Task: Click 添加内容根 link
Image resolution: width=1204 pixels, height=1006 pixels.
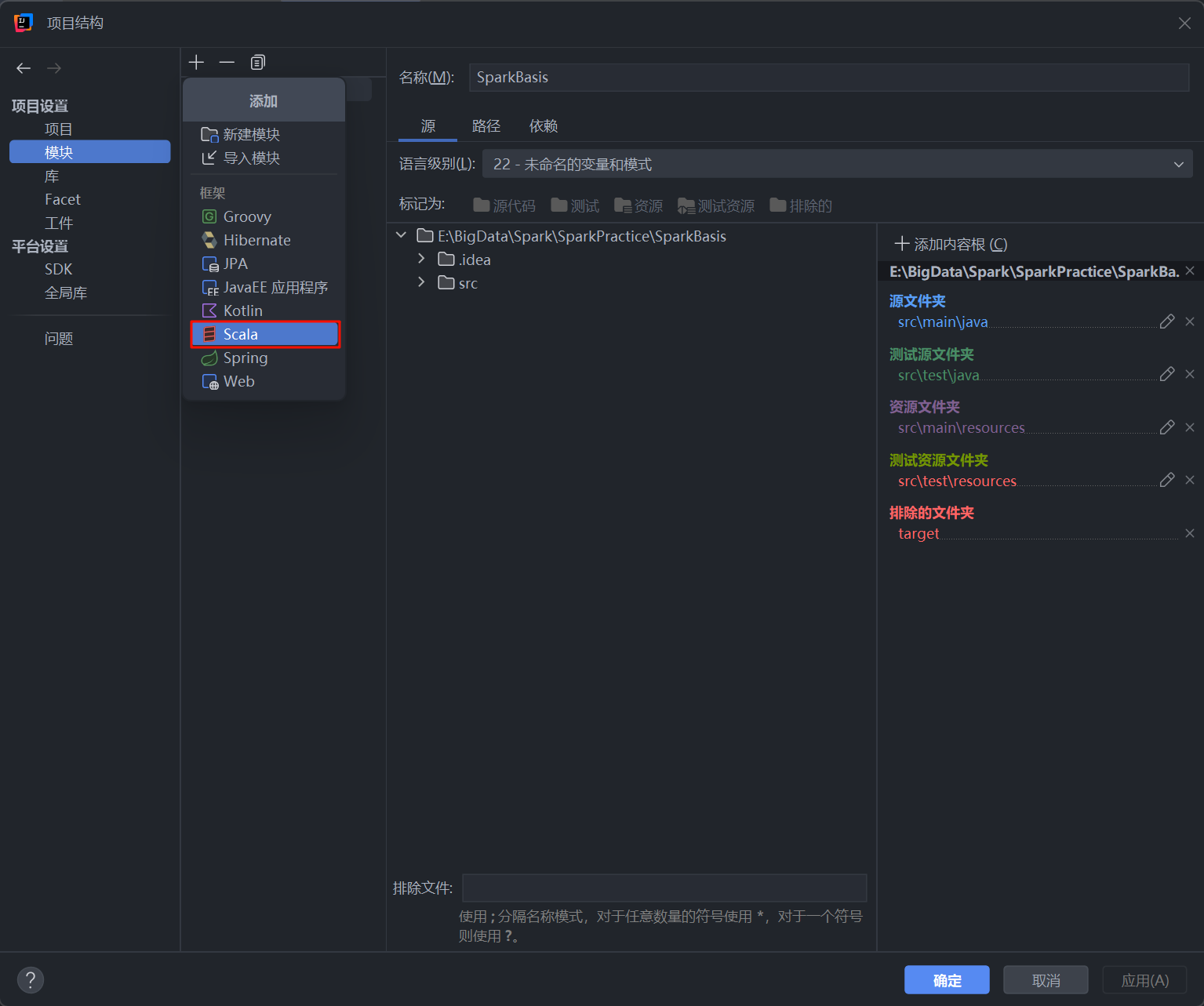Action: [951, 244]
